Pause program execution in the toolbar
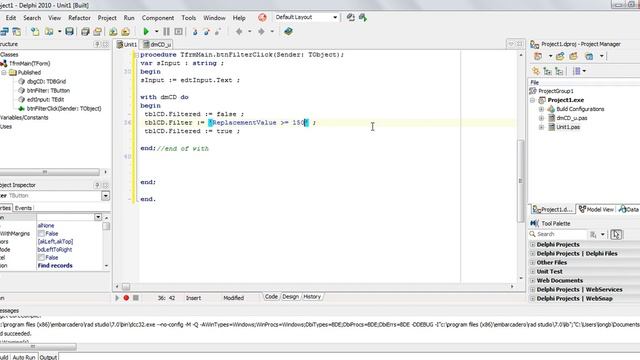This screenshot has height=360, width=640. [167, 31]
